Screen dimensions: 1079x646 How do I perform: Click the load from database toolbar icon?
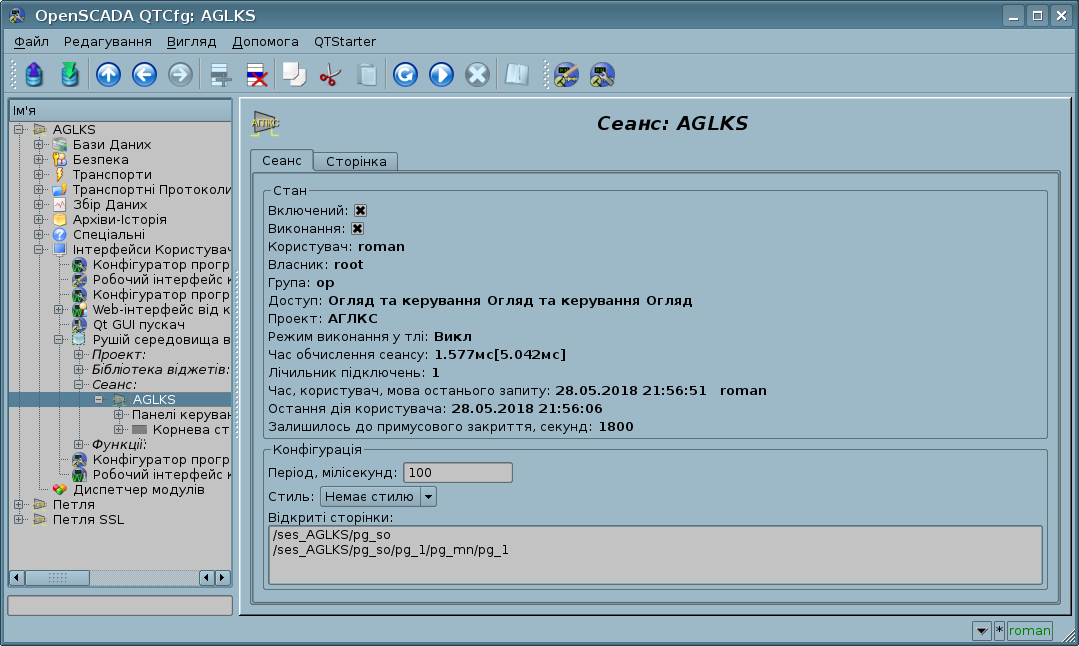coord(34,74)
